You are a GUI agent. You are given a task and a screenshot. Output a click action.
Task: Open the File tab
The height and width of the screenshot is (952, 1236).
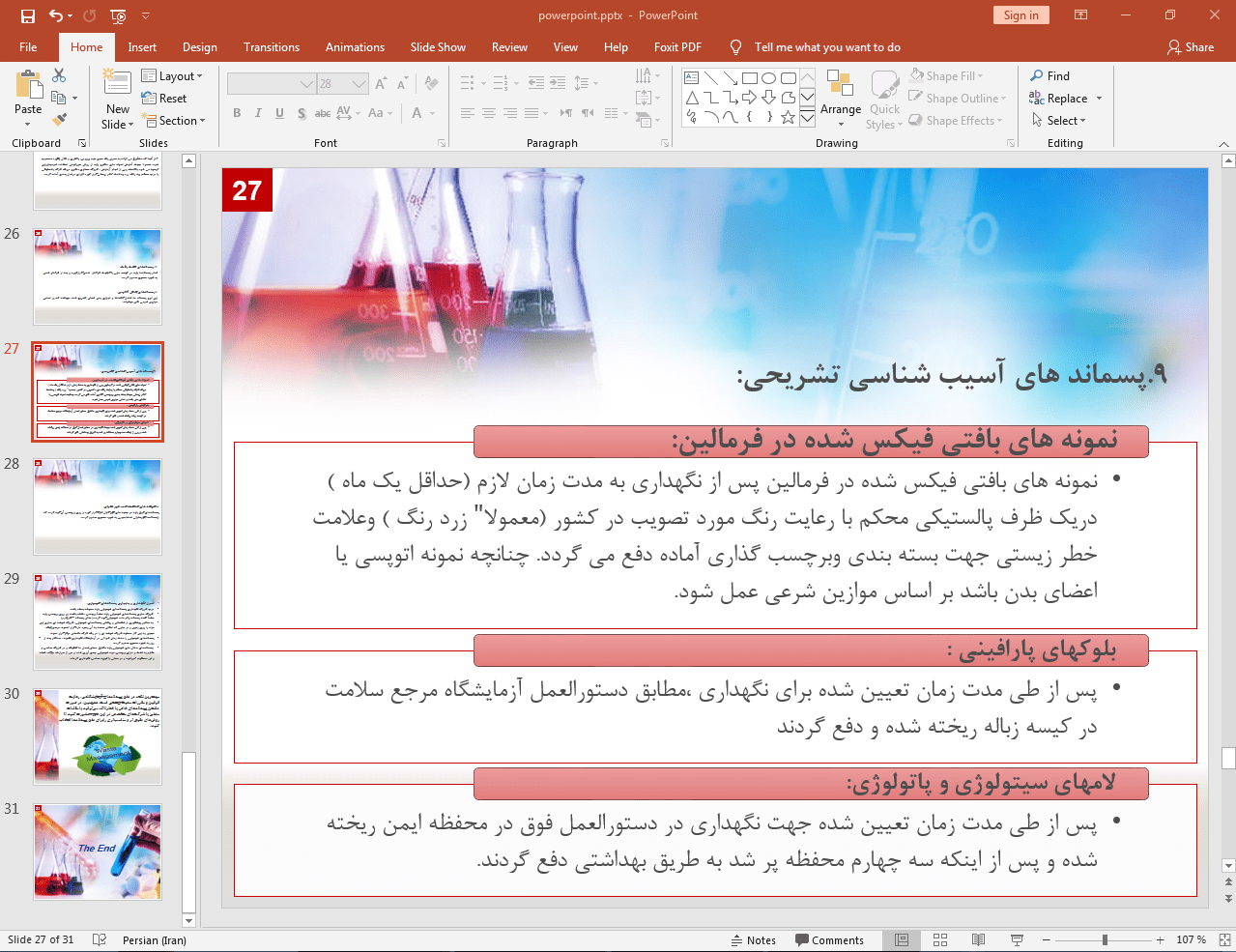pos(28,47)
